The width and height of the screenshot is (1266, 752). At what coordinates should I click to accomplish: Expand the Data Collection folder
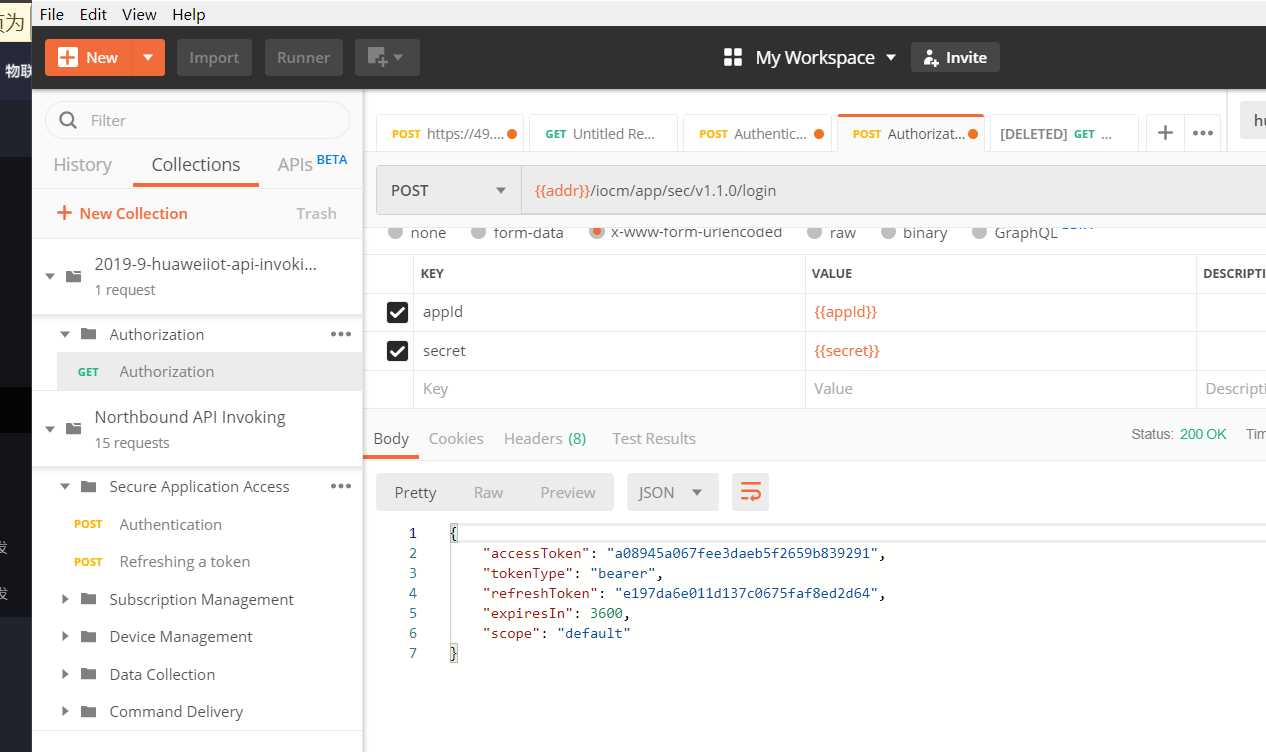(x=65, y=674)
